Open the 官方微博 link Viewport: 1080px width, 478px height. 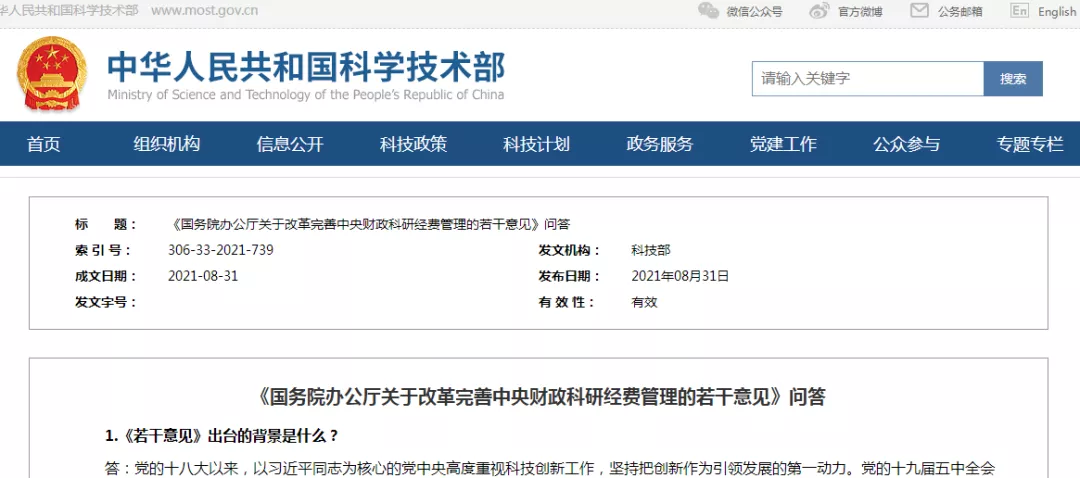click(x=860, y=12)
